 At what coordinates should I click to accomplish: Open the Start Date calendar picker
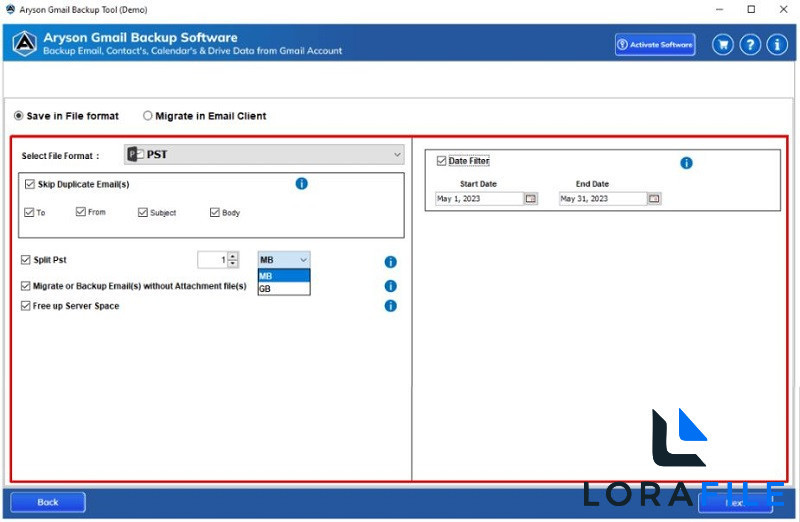tap(531, 198)
